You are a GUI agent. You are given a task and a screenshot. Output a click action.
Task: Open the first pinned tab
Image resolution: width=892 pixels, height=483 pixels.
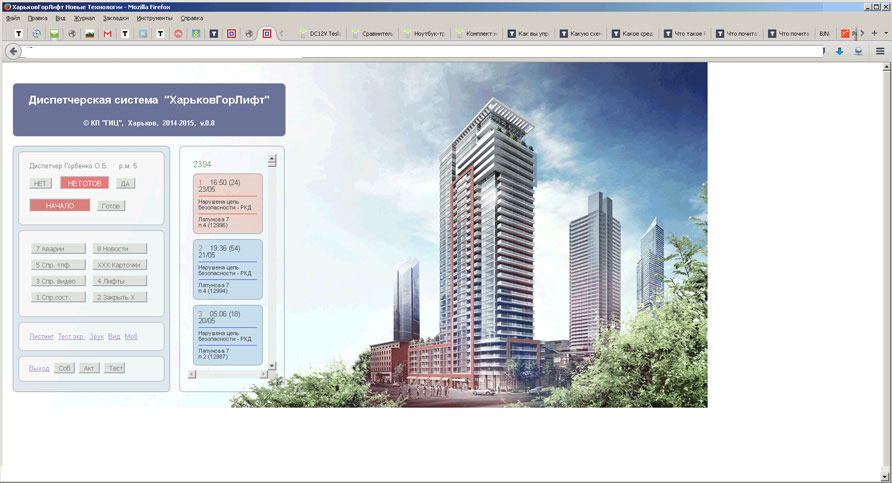[x=18, y=34]
